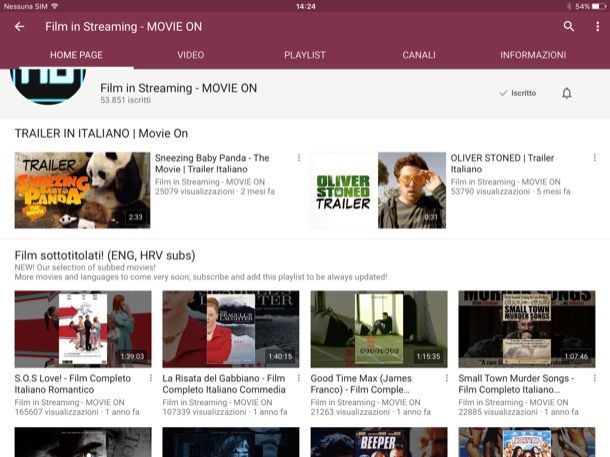Switch to the HOME PAGE tab
The height and width of the screenshot is (457, 610).
pyautogui.click(x=76, y=55)
